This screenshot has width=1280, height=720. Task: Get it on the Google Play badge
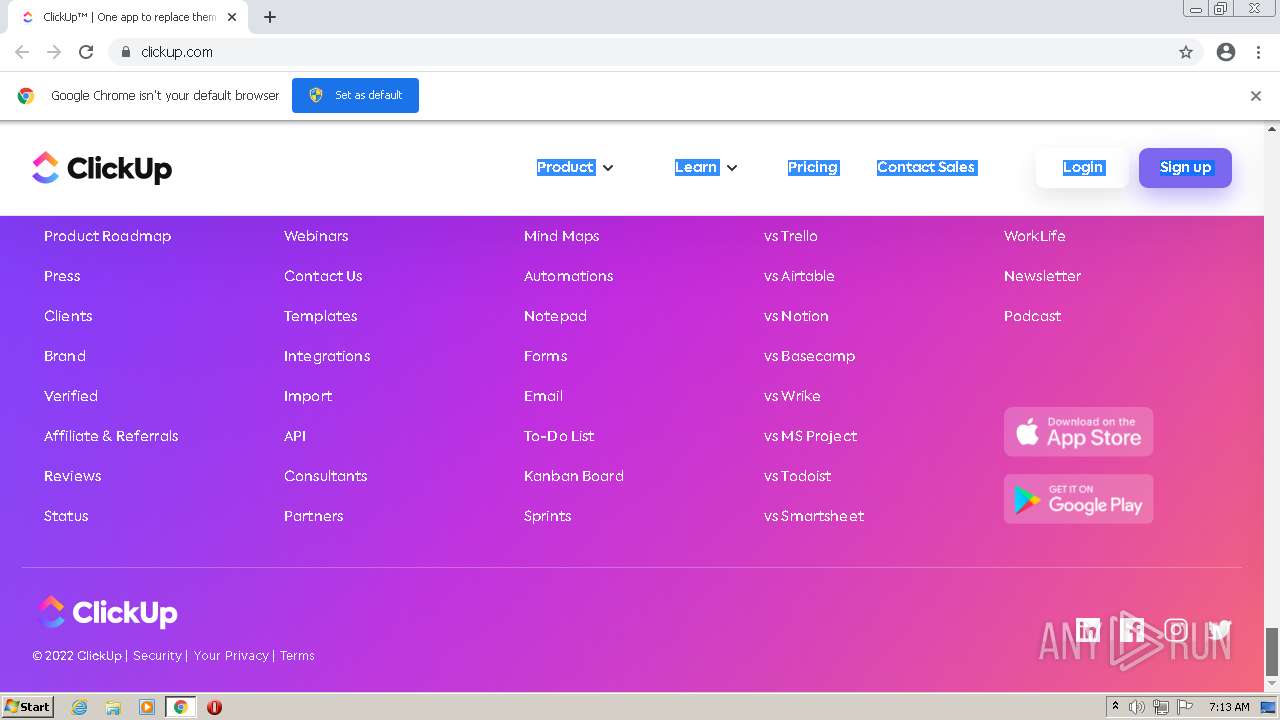click(1078, 499)
